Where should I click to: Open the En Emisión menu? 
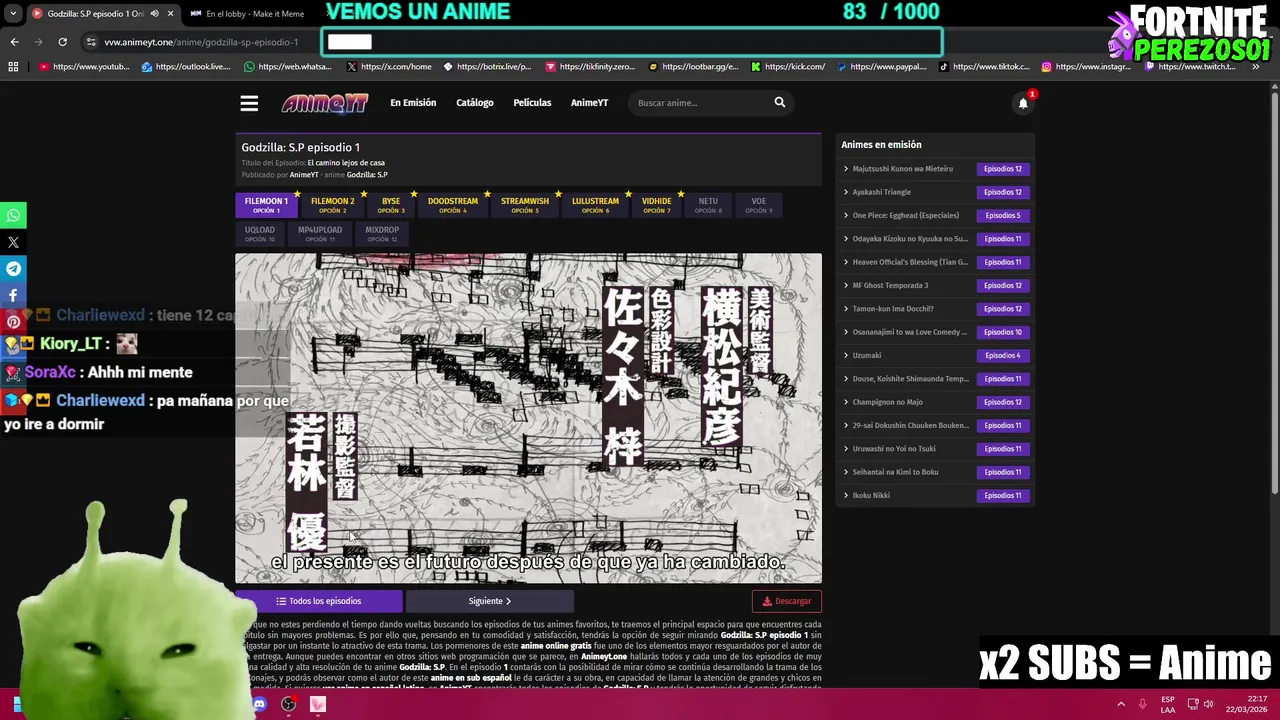coord(413,103)
